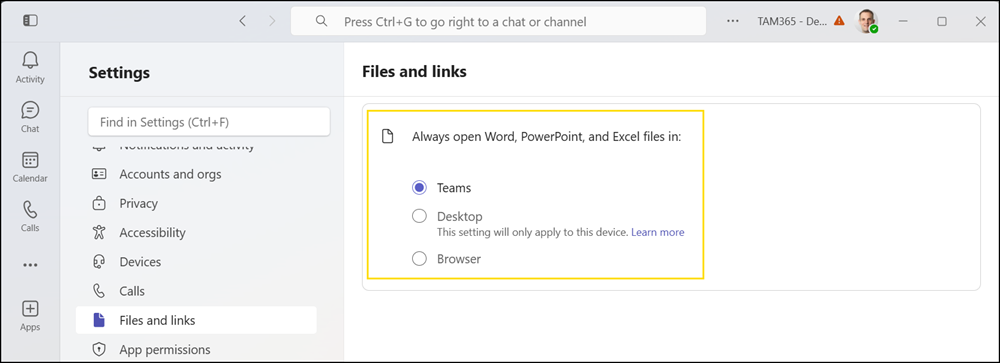Follow the Learn more link

pyautogui.click(x=658, y=232)
